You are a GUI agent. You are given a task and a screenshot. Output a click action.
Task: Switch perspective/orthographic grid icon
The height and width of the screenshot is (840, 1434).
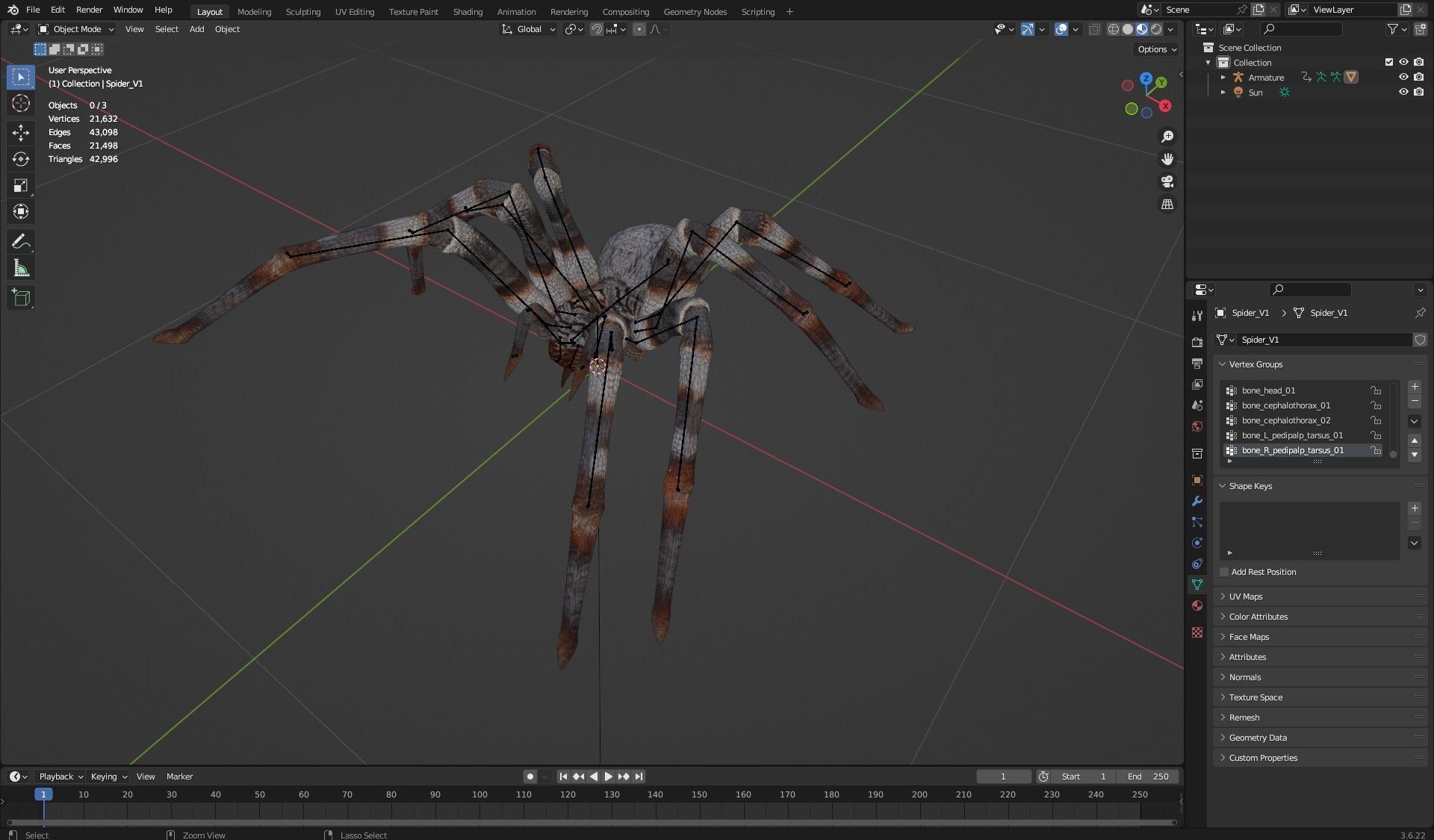(1167, 204)
